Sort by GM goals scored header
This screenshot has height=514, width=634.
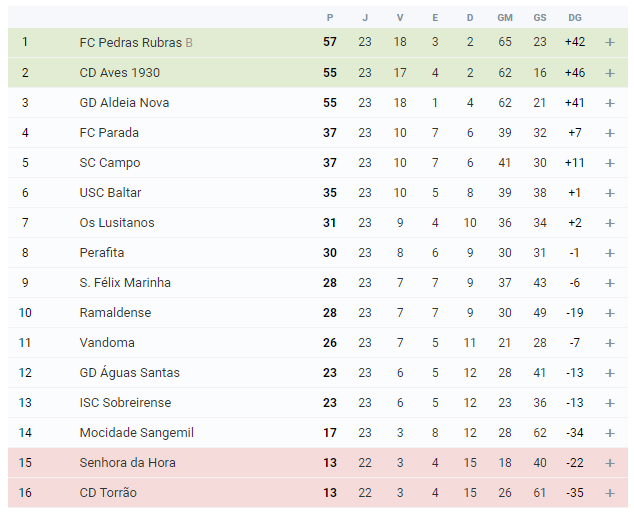(505, 18)
